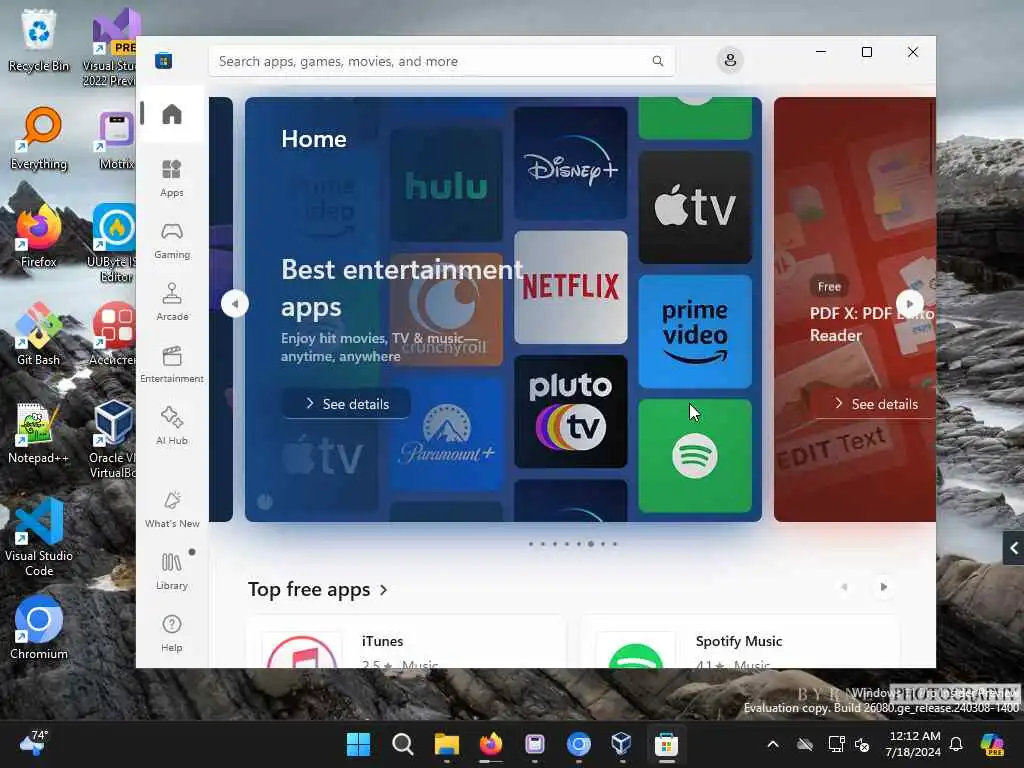Open Copilot preview icon in the taskbar
This screenshot has width=1024, height=768.
[992, 744]
